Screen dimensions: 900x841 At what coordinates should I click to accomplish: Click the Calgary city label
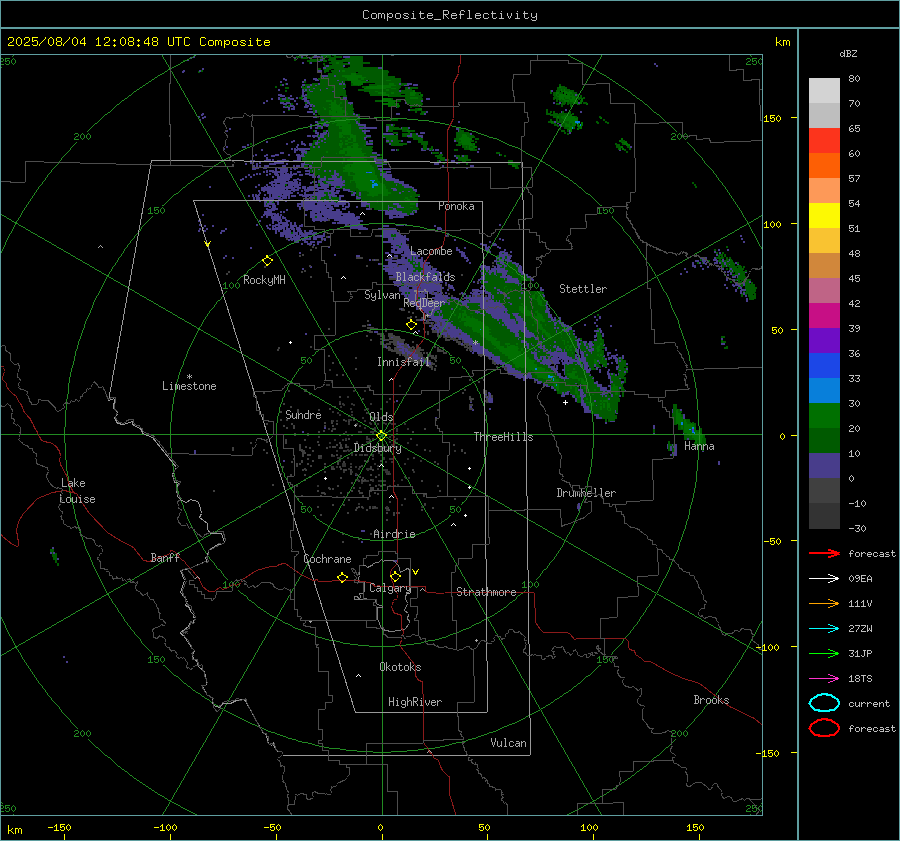[x=390, y=588]
